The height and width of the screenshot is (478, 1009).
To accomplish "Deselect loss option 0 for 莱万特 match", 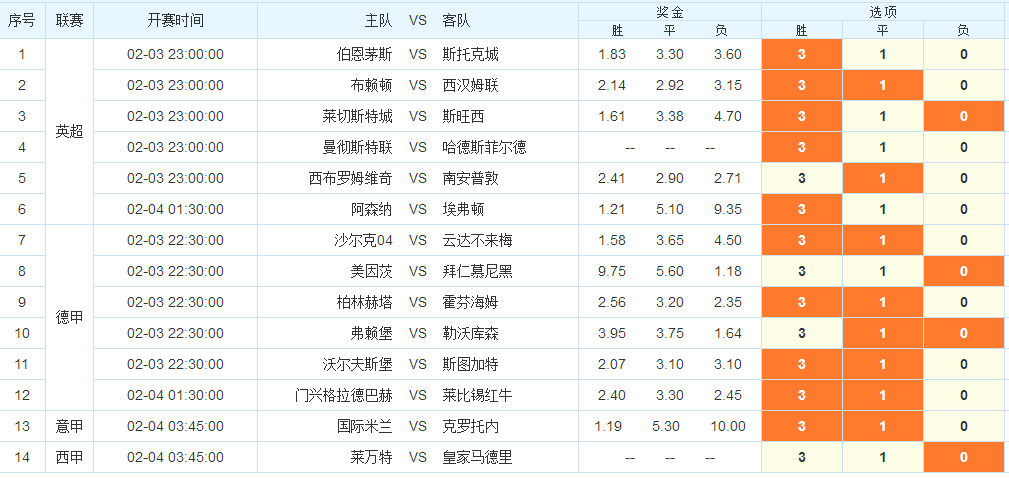I will click(x=964, y=457).
